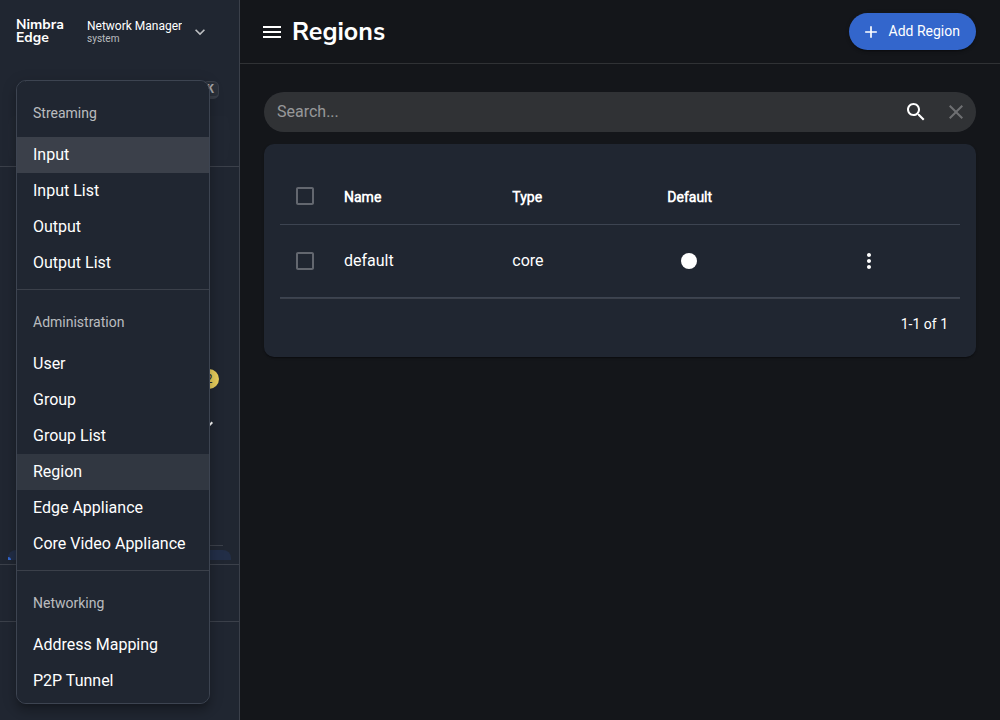Sort by the Type column header

[x=527, y=197]
